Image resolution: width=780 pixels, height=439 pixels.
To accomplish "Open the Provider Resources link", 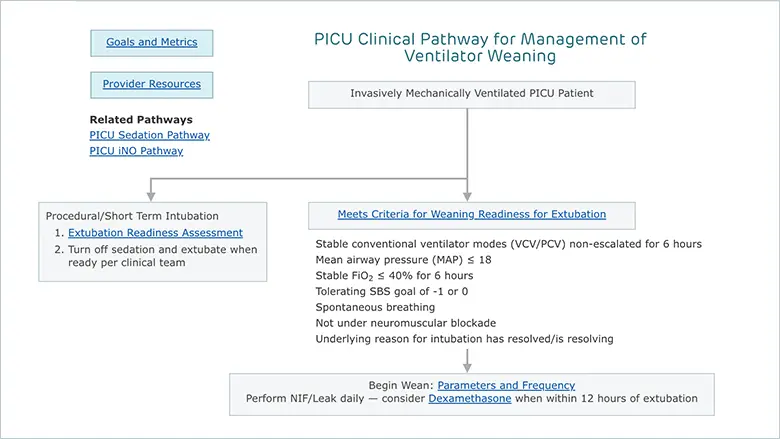I will tap(152, 84).
